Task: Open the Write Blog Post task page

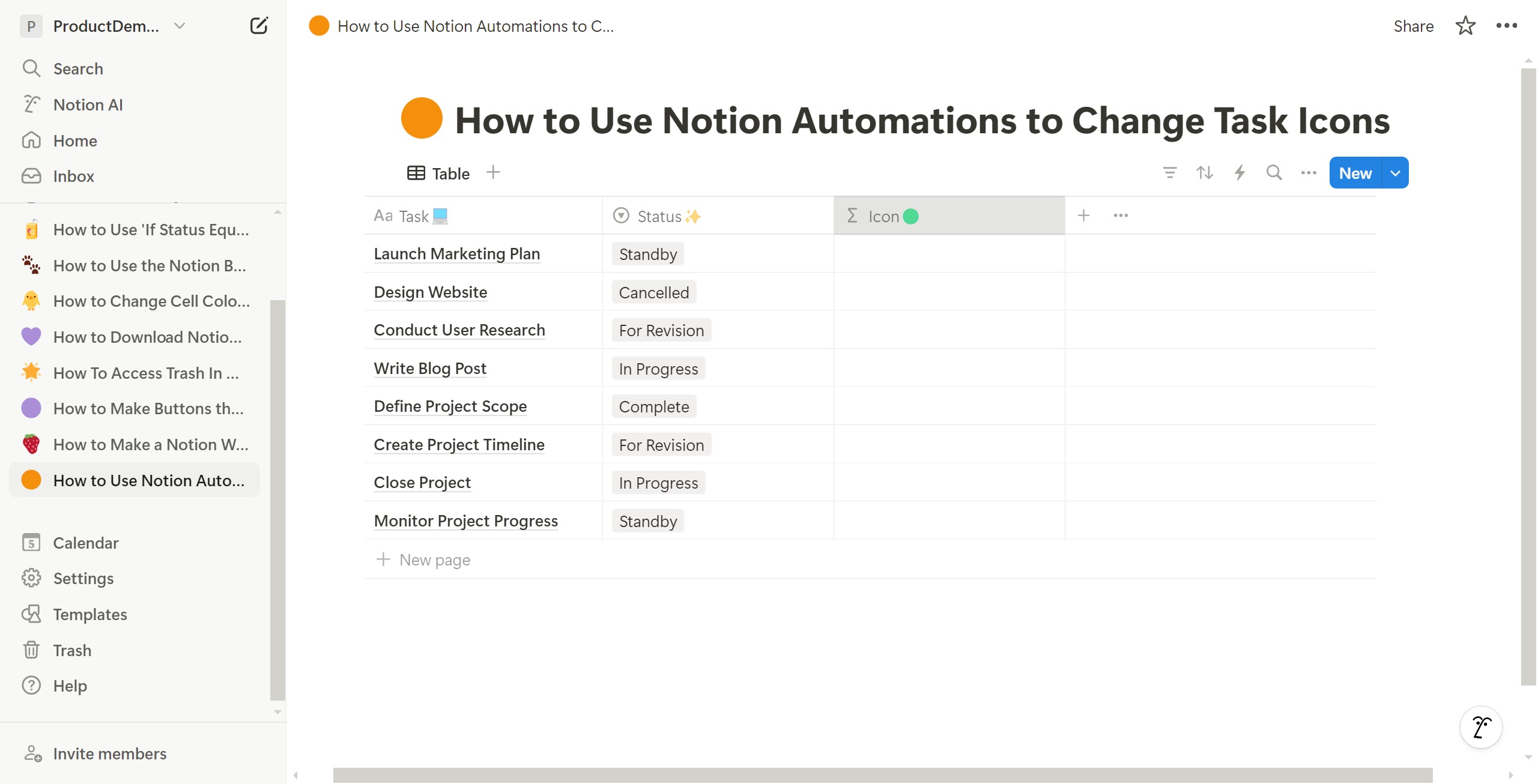Action: [430, 368]
